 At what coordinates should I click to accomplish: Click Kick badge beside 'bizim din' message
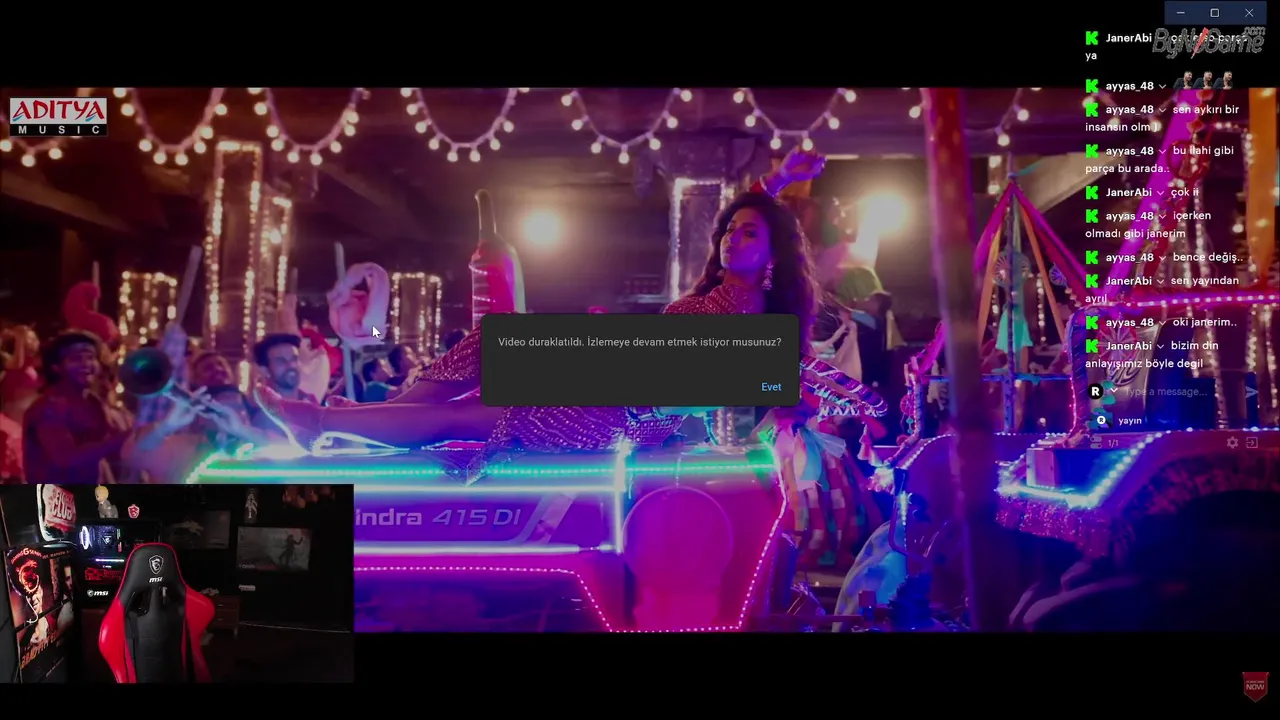click(1092, 346)
